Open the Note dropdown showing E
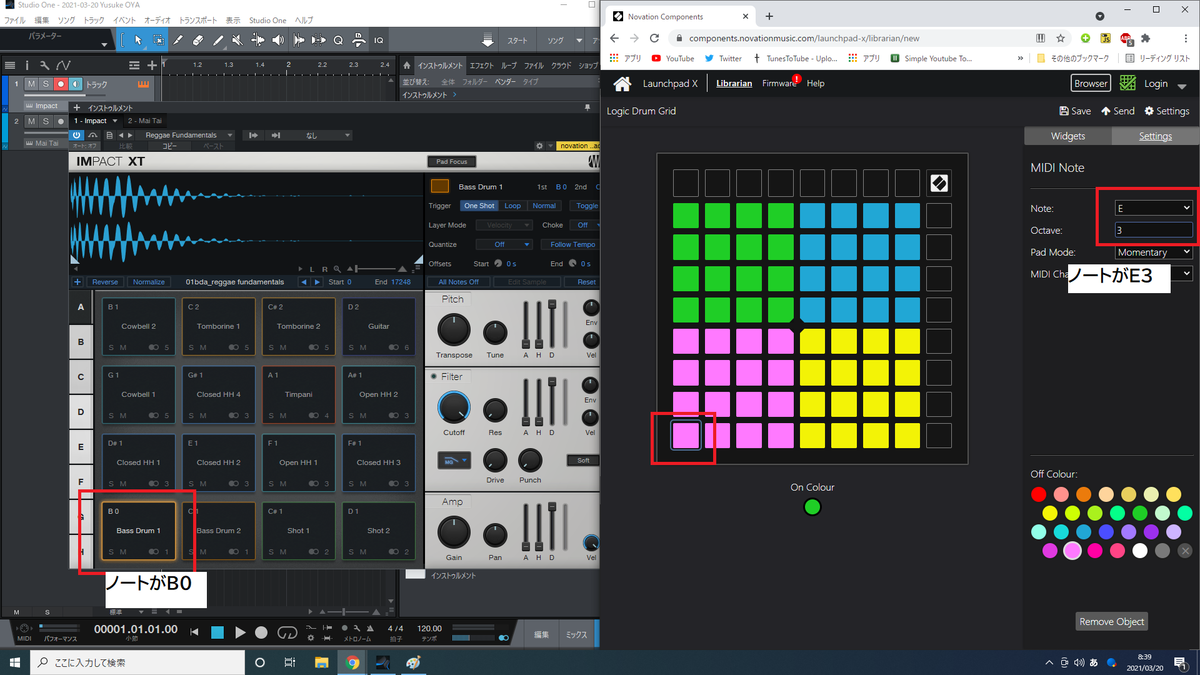 pos(1155,208)
